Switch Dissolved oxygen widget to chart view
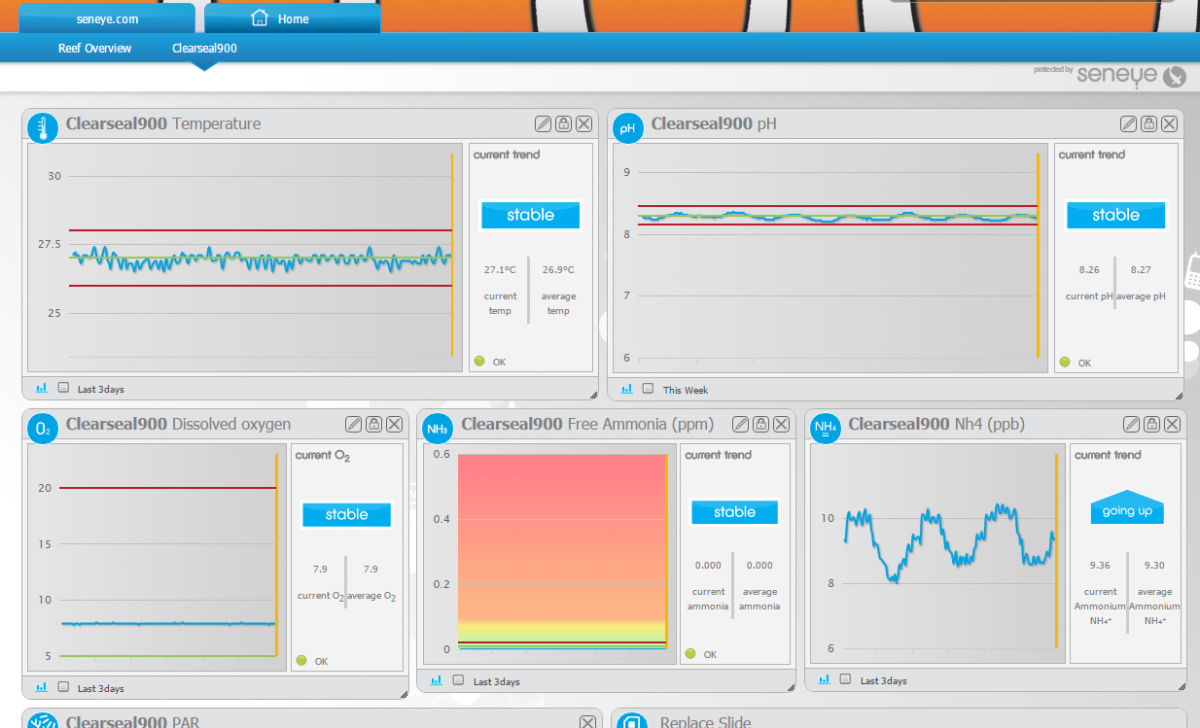This screenshot has width=1200, height=728. click(x=42, y=687)
